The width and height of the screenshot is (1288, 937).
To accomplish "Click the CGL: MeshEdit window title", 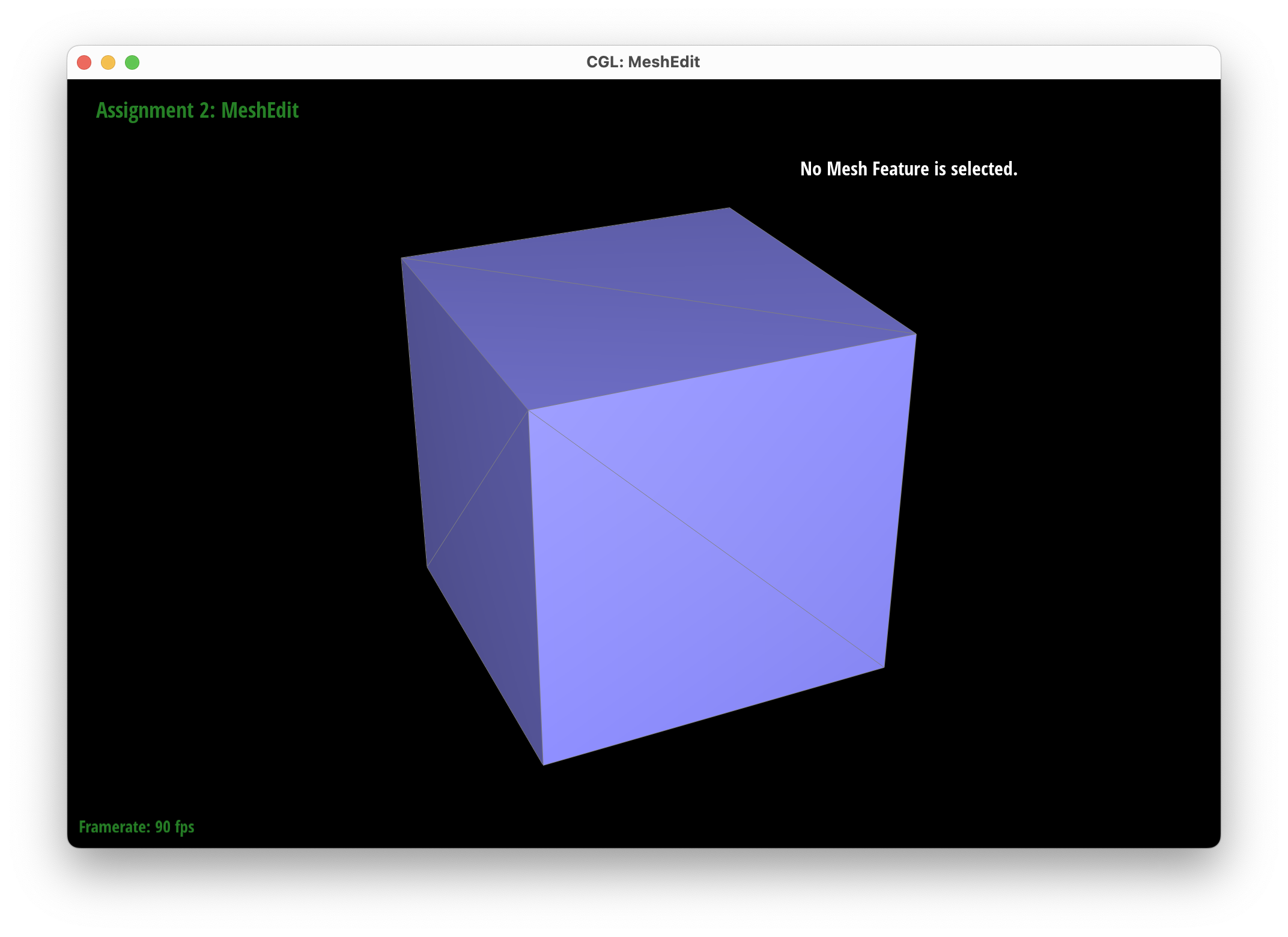I will pos(643,62).
